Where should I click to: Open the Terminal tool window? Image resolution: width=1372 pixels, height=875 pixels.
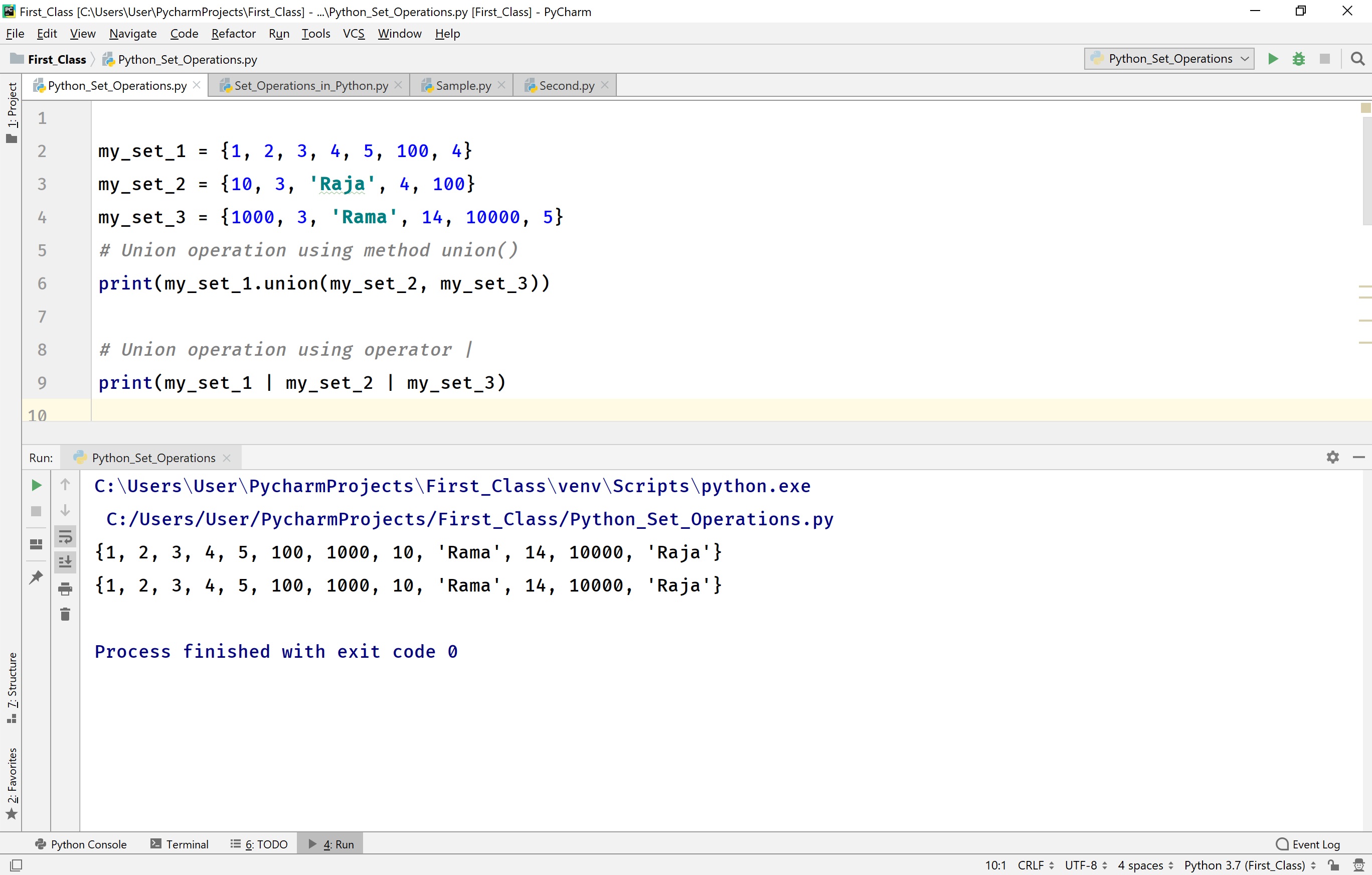click(187, 844)
